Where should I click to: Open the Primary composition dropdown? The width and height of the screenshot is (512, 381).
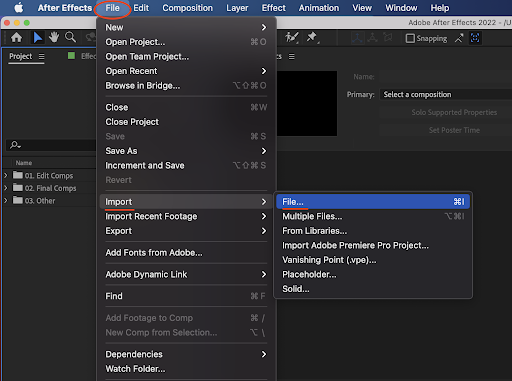pos(446,95)
